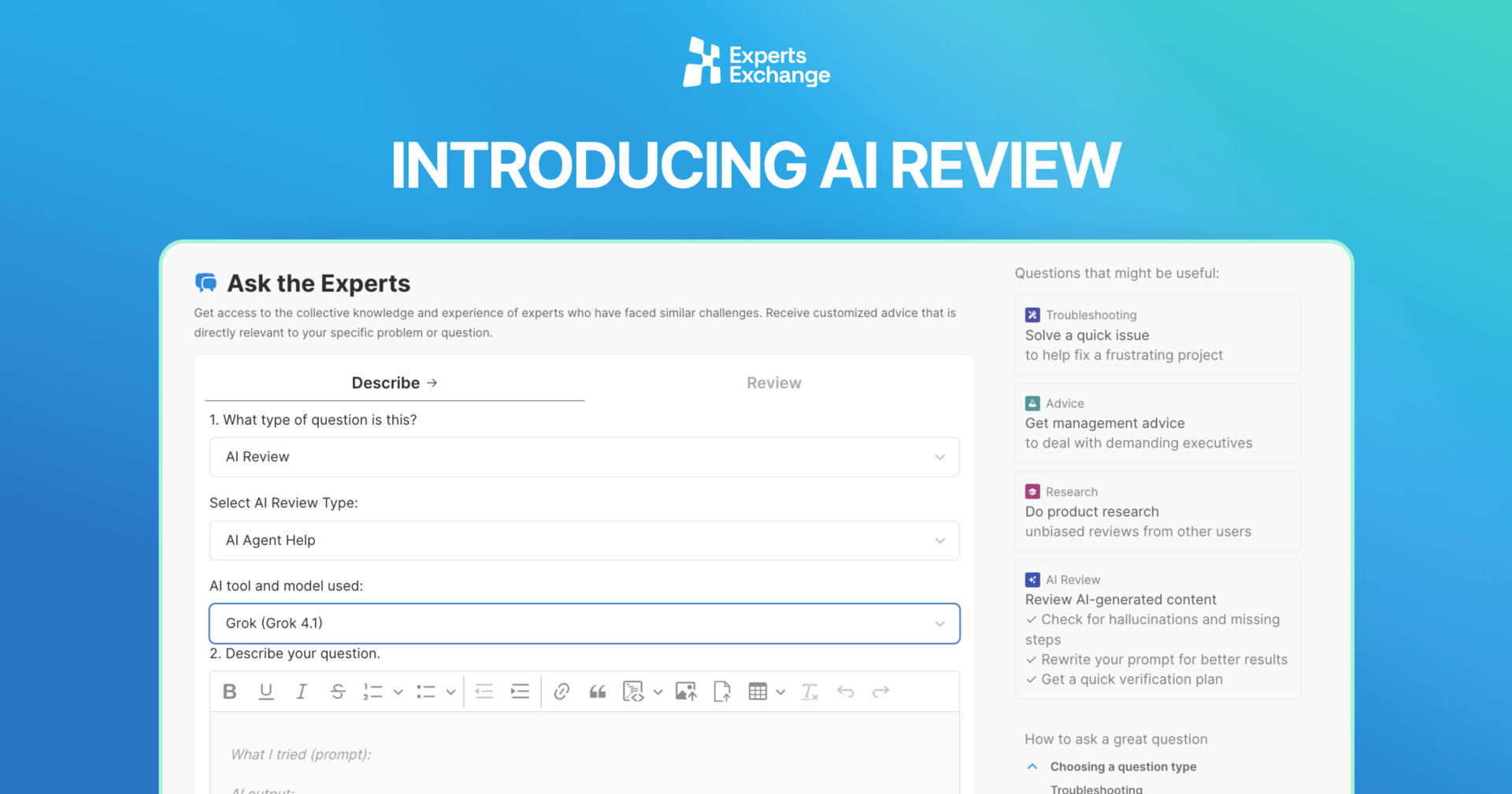Click the Ask the Experts chat icon
Viewport: 1512px width, 794px height.
coord(206,283)
